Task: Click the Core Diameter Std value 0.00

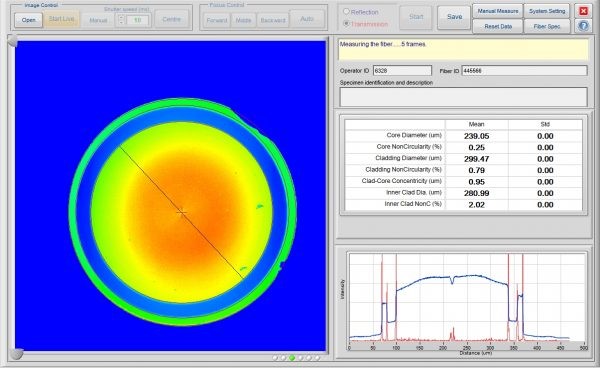Action: 545,136
